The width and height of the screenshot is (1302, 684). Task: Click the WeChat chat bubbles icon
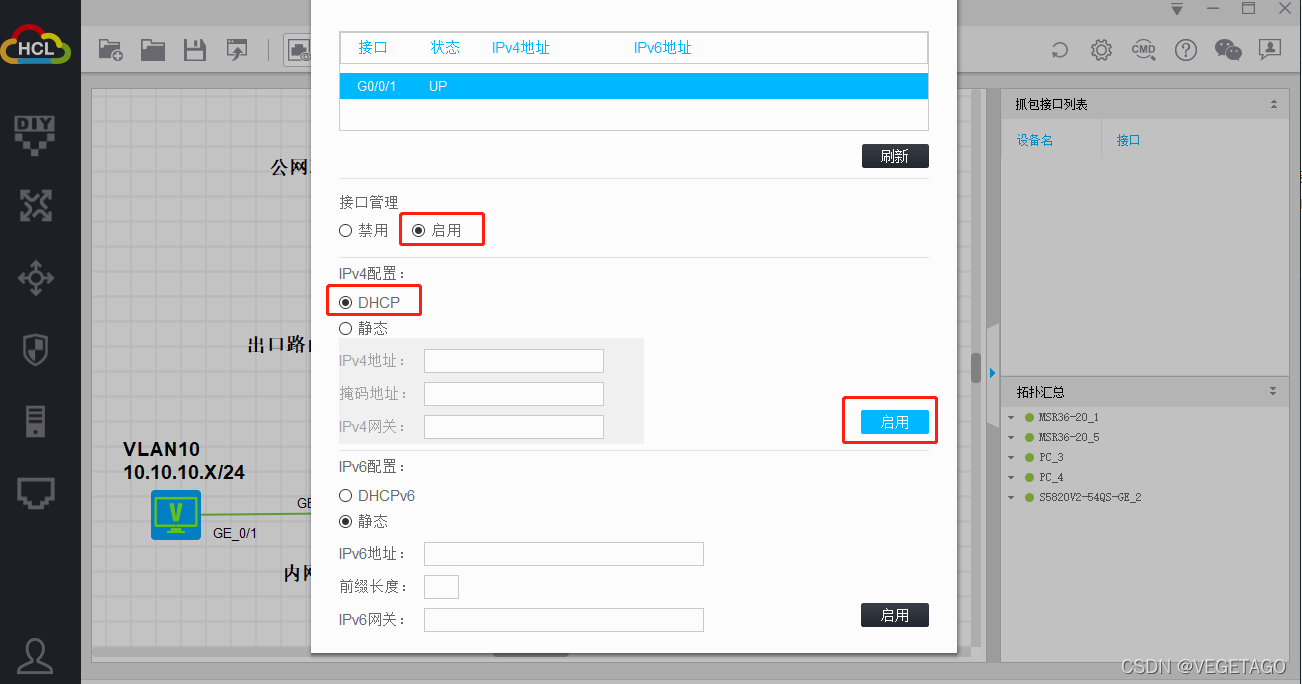tap(1227, 50)
